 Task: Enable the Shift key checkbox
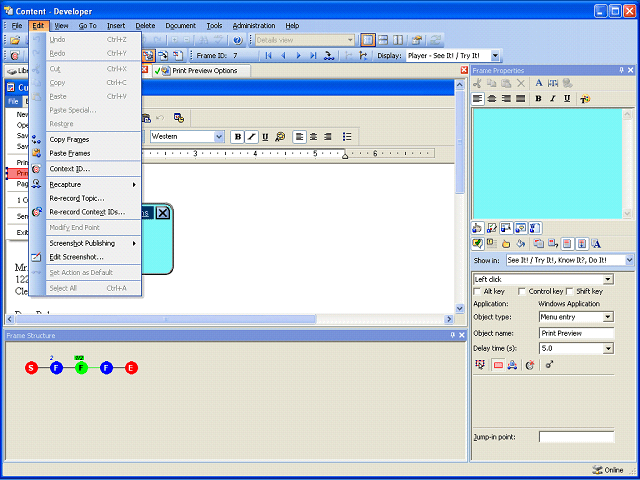pyautogui.click(x=569, y=291)
